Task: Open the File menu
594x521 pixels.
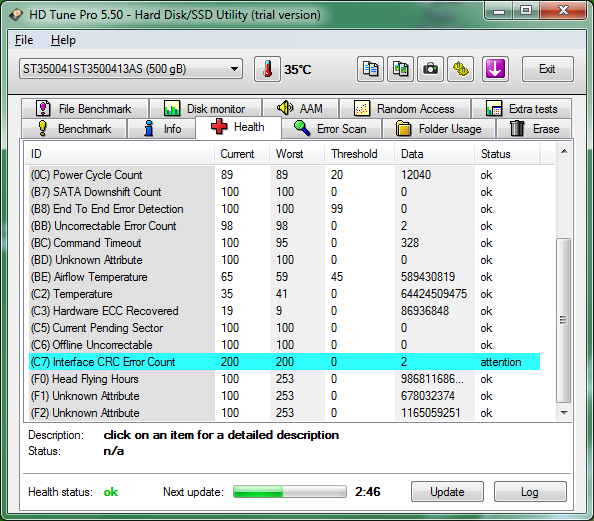Action: click(24, 40)
